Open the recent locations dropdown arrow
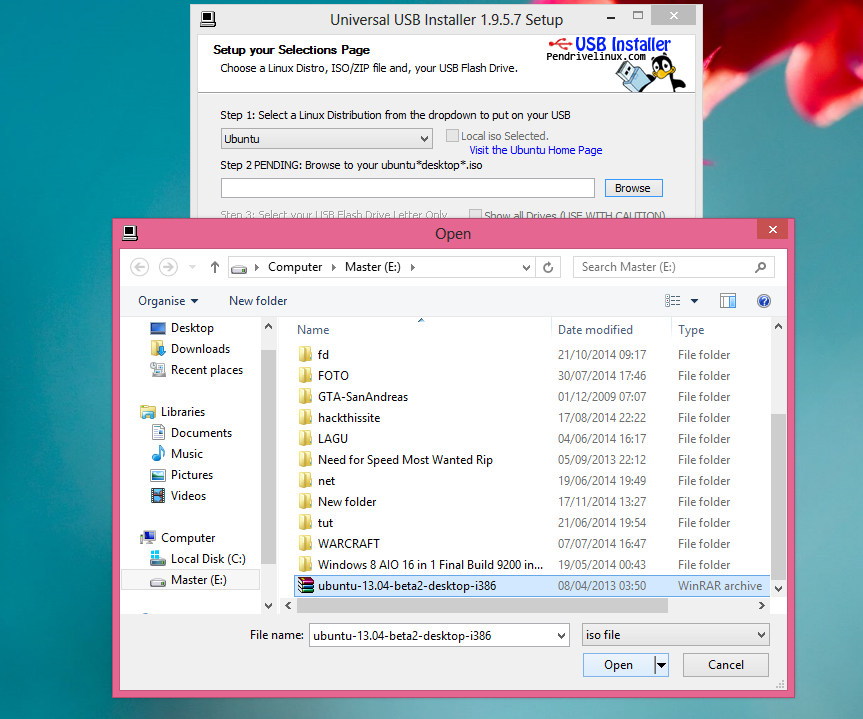Screen dimensions: 863x719 coord(192,267)
